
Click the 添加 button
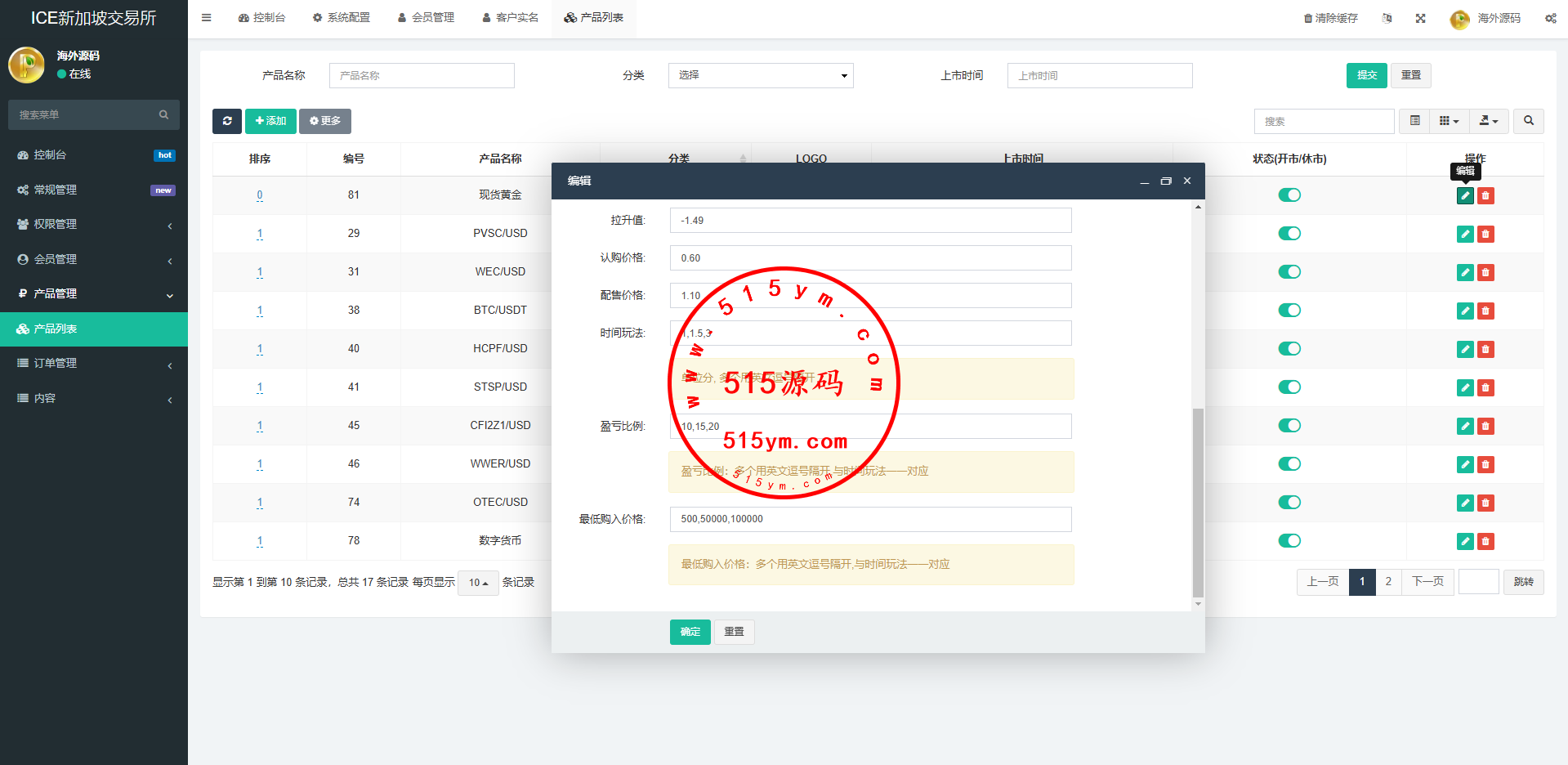pos(270,121)
